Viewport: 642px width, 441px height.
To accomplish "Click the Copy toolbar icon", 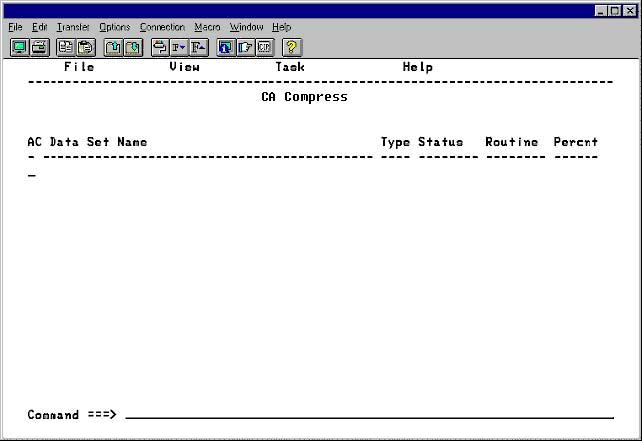I will click(x=66, y=47).
